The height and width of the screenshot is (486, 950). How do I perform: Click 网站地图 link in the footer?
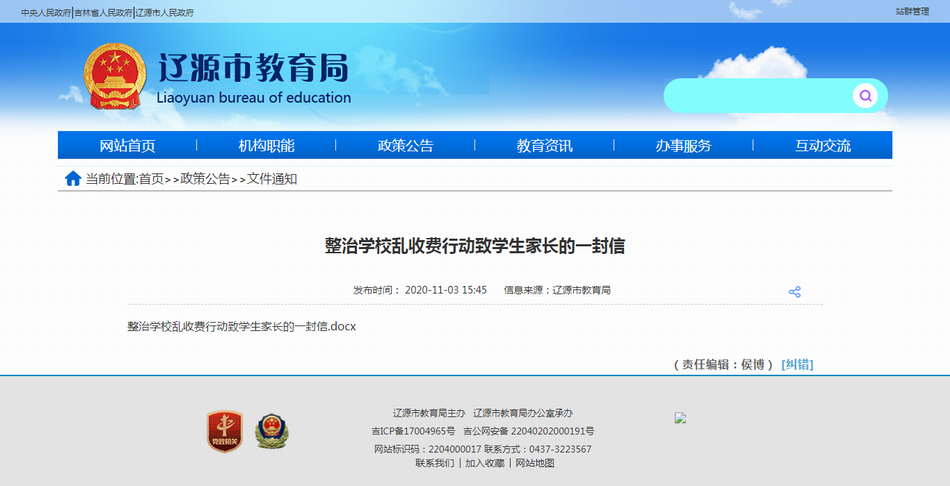pos(535,463)
